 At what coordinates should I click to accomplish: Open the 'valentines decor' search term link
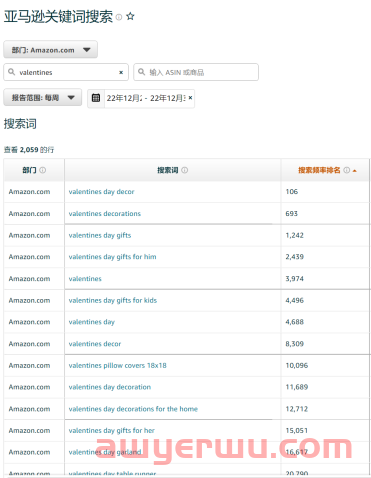pyautogui.click(x=95, y=344)
